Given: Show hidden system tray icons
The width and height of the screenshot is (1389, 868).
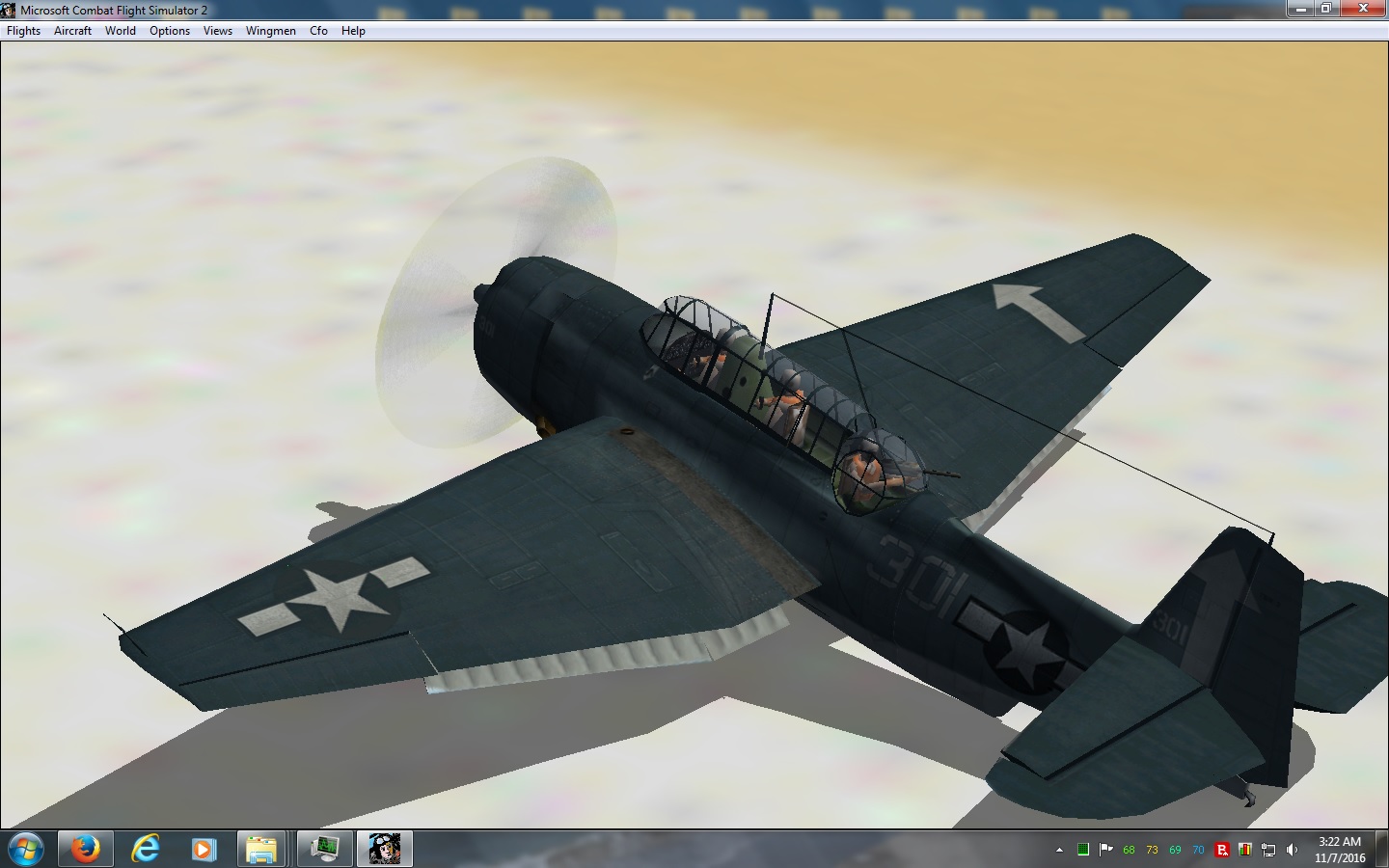Looking at the screenshot, I should [x=1059, y=850].
